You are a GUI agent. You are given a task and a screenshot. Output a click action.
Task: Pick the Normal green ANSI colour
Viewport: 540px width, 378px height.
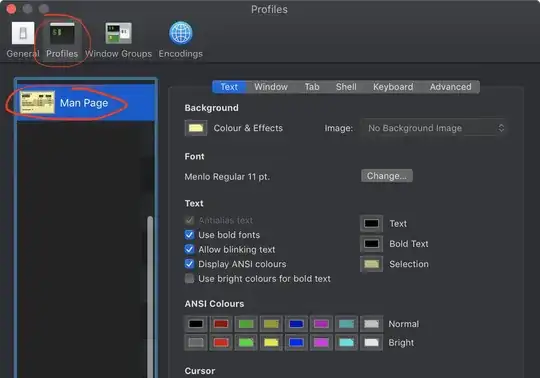(246, 324)
